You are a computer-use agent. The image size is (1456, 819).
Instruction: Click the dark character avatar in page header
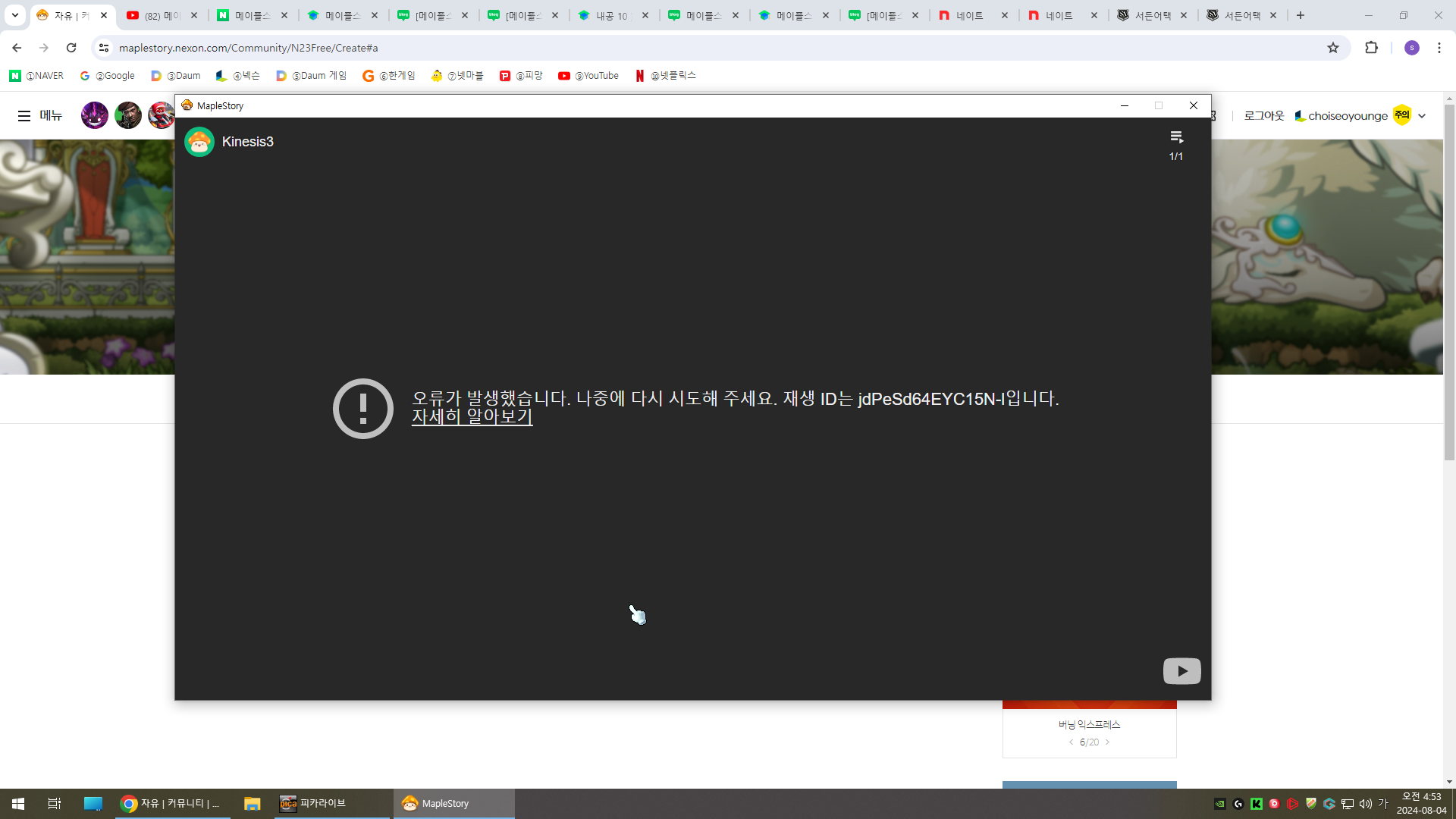(128, 115)
